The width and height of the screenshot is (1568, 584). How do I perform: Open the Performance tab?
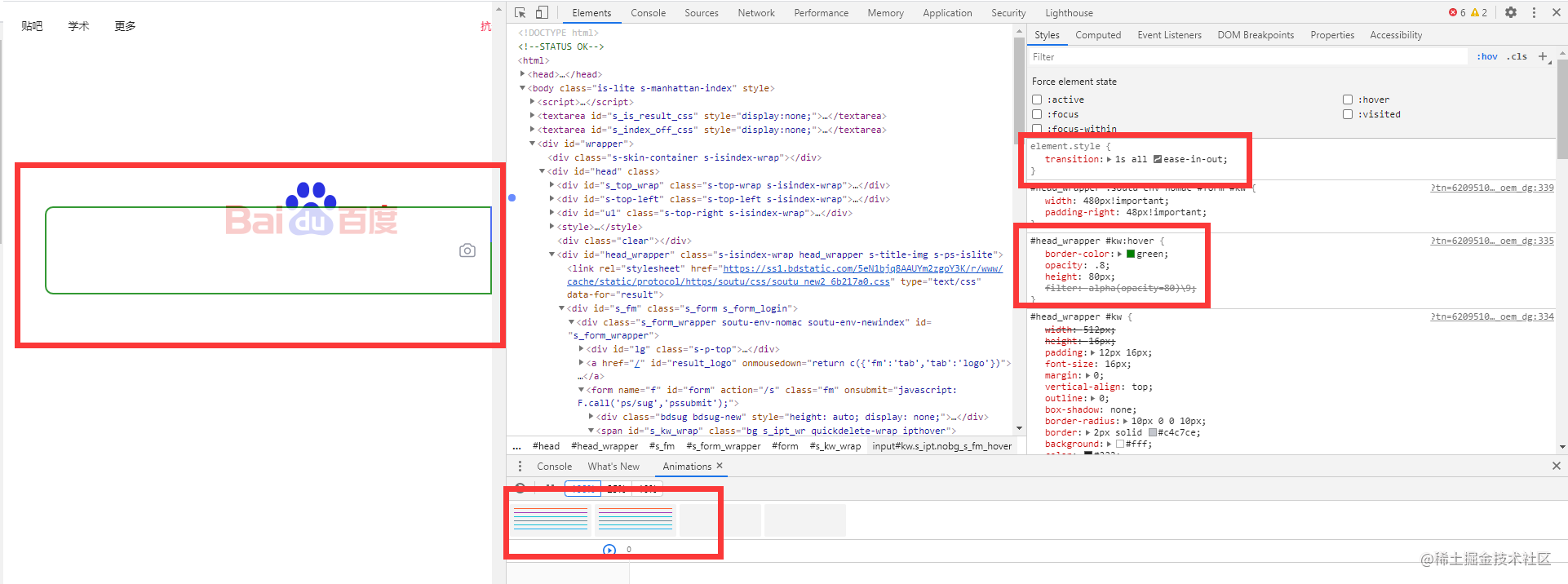(x=822, y=13)
